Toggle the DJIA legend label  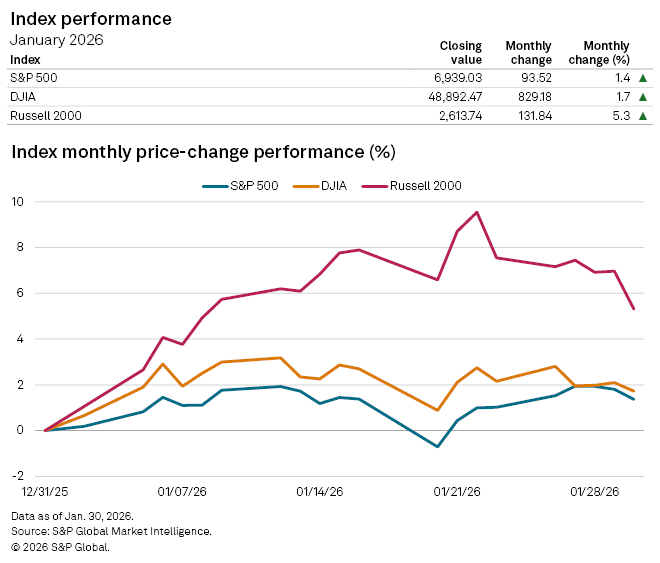(336, 186)
